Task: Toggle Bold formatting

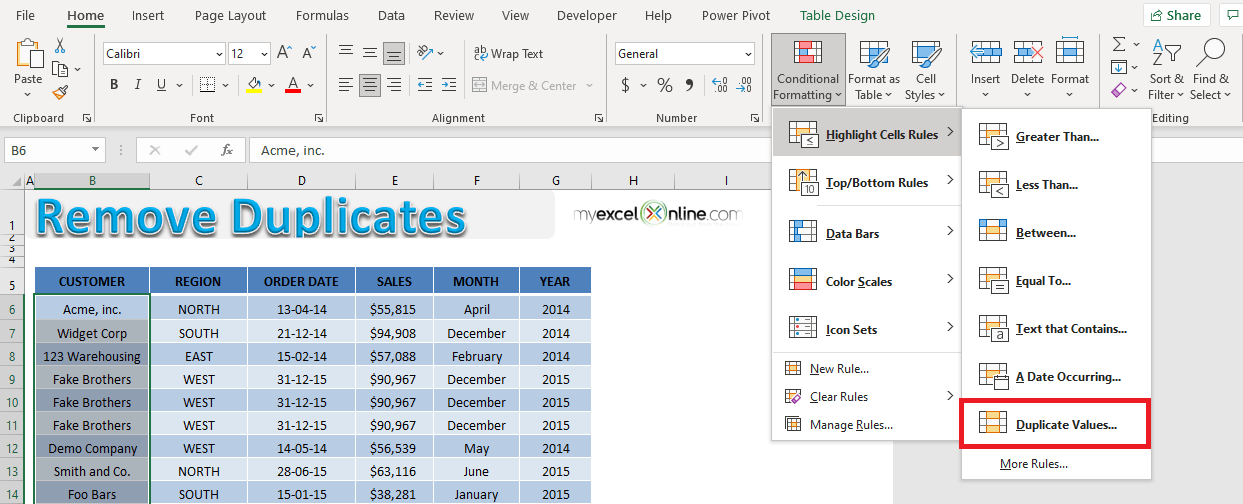Action: 115,85
